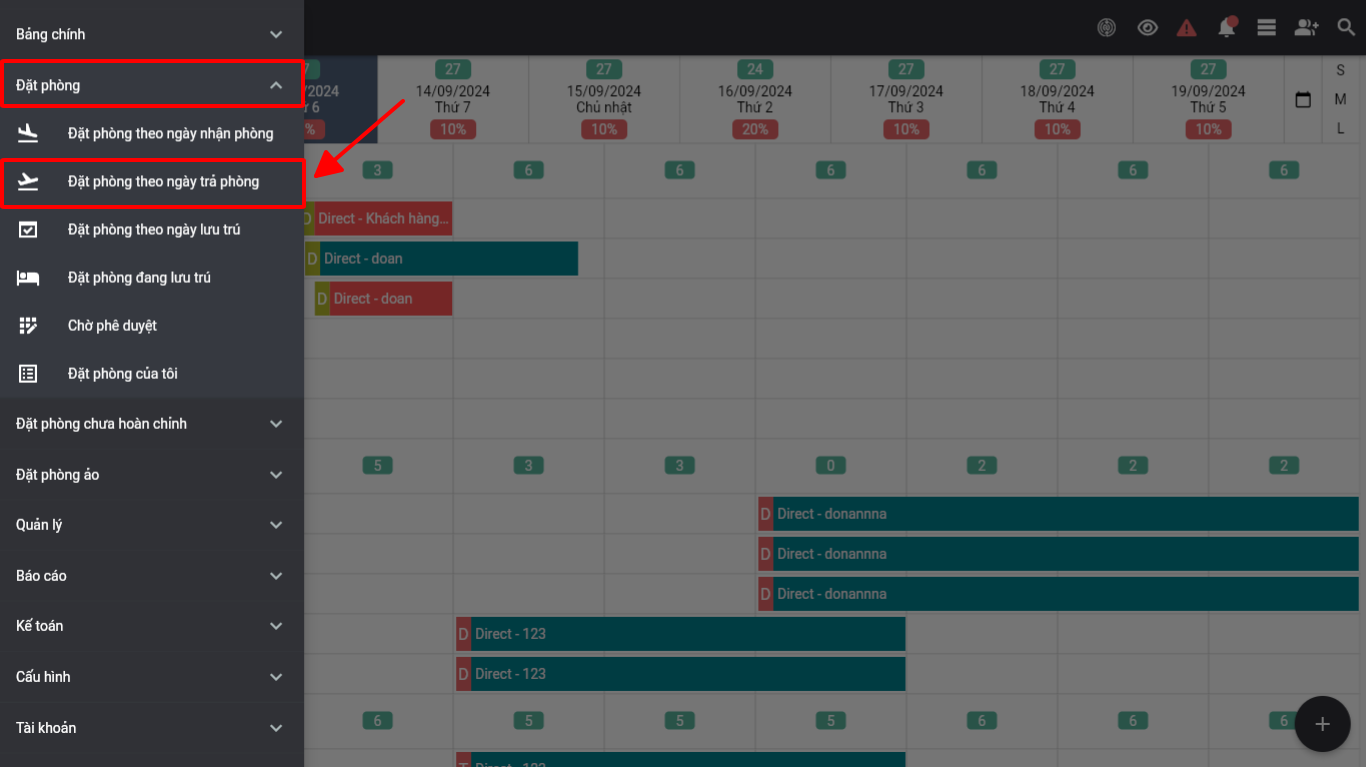Open Đặt phòng của tôi menu item
This screenshot has height=767, width=1366.
152,373
